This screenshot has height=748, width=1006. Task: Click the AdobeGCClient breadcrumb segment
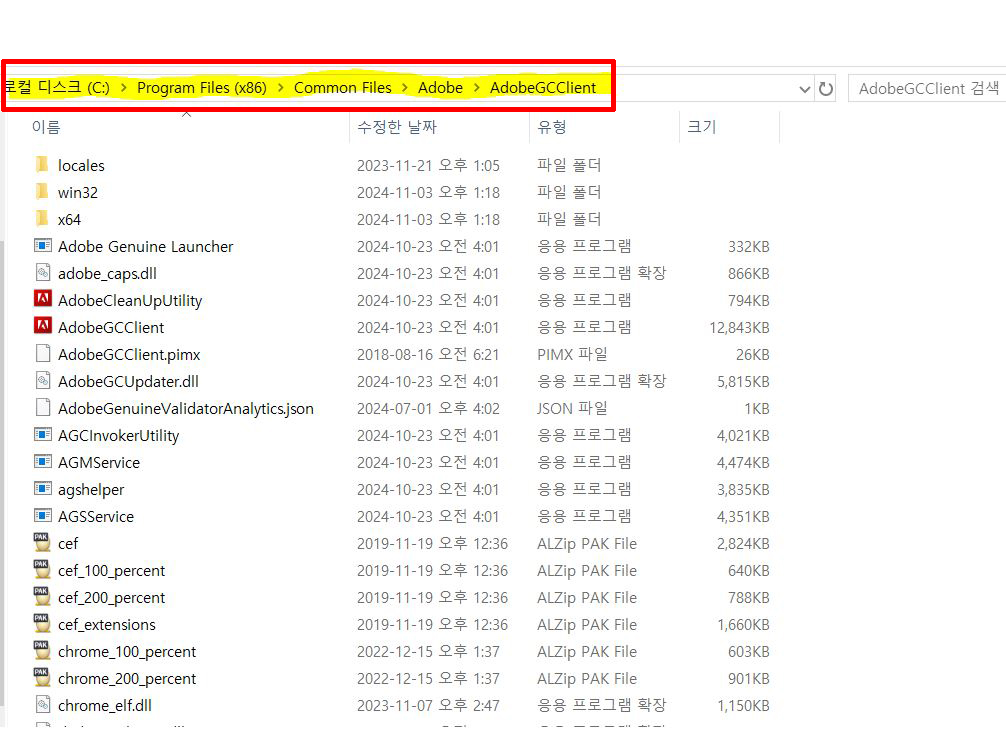pyautogui.click(x=543, y=87)
